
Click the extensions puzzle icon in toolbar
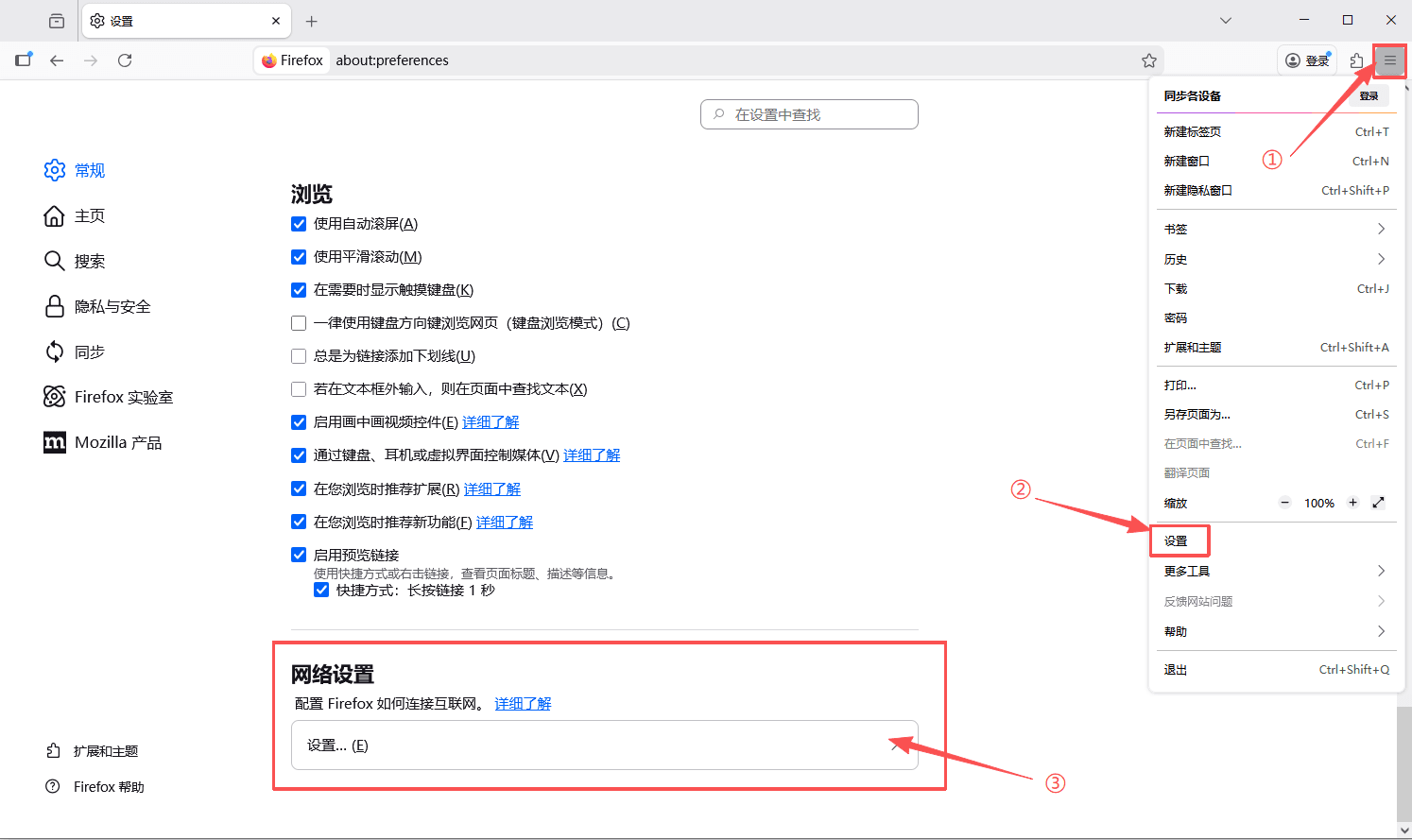click(x=1357, y=60)
